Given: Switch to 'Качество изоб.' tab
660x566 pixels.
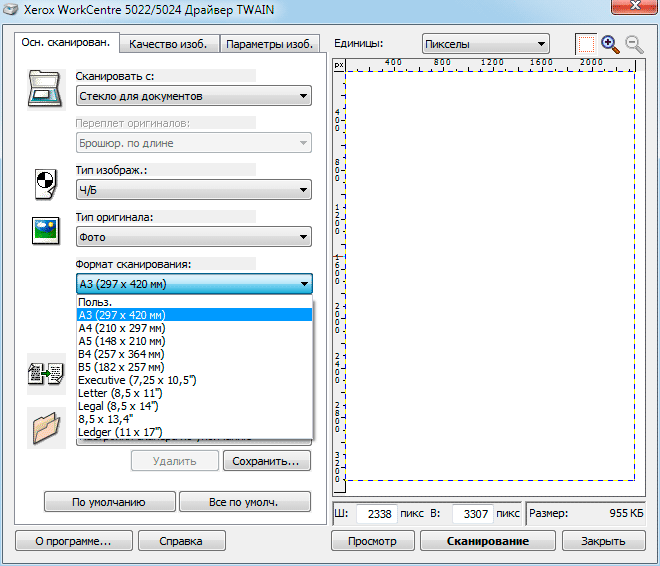Looking at the screenshot, I should 168,44.
